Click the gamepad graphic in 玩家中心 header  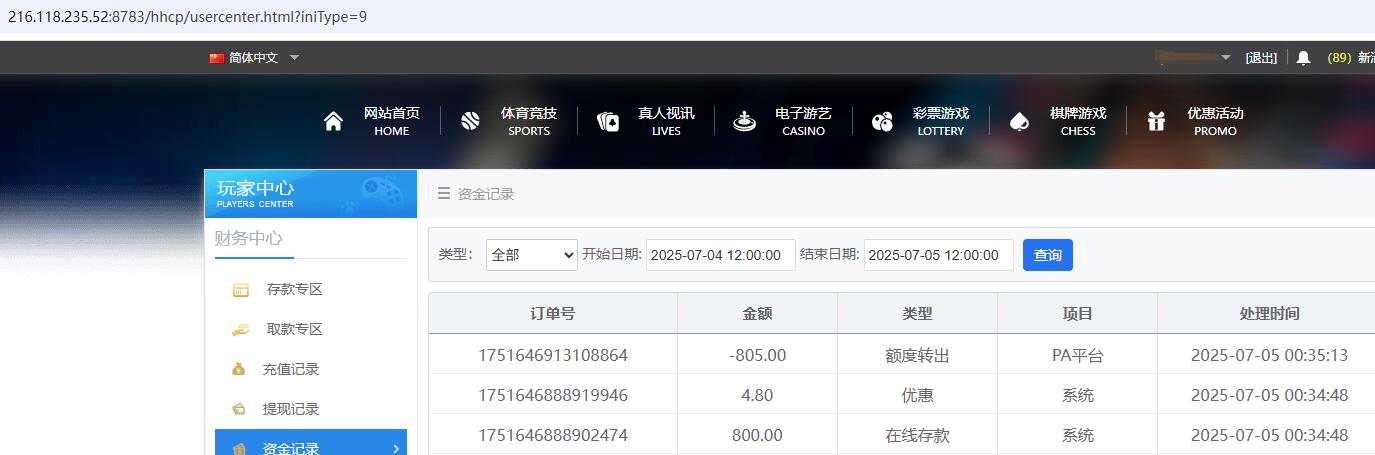(x=383, y=191)
